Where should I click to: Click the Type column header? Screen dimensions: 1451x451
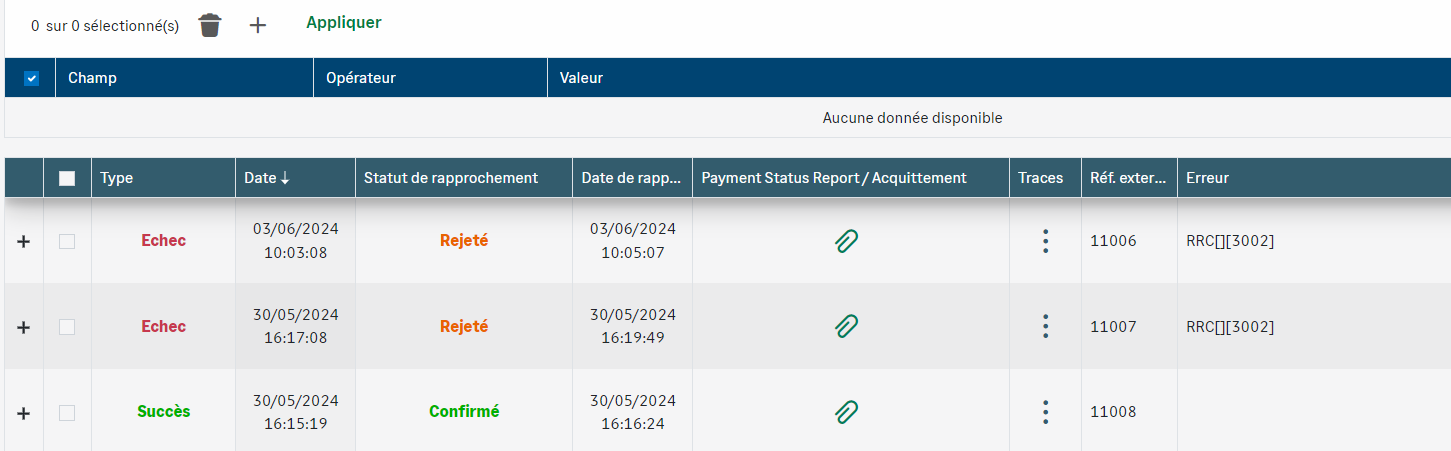117,178
